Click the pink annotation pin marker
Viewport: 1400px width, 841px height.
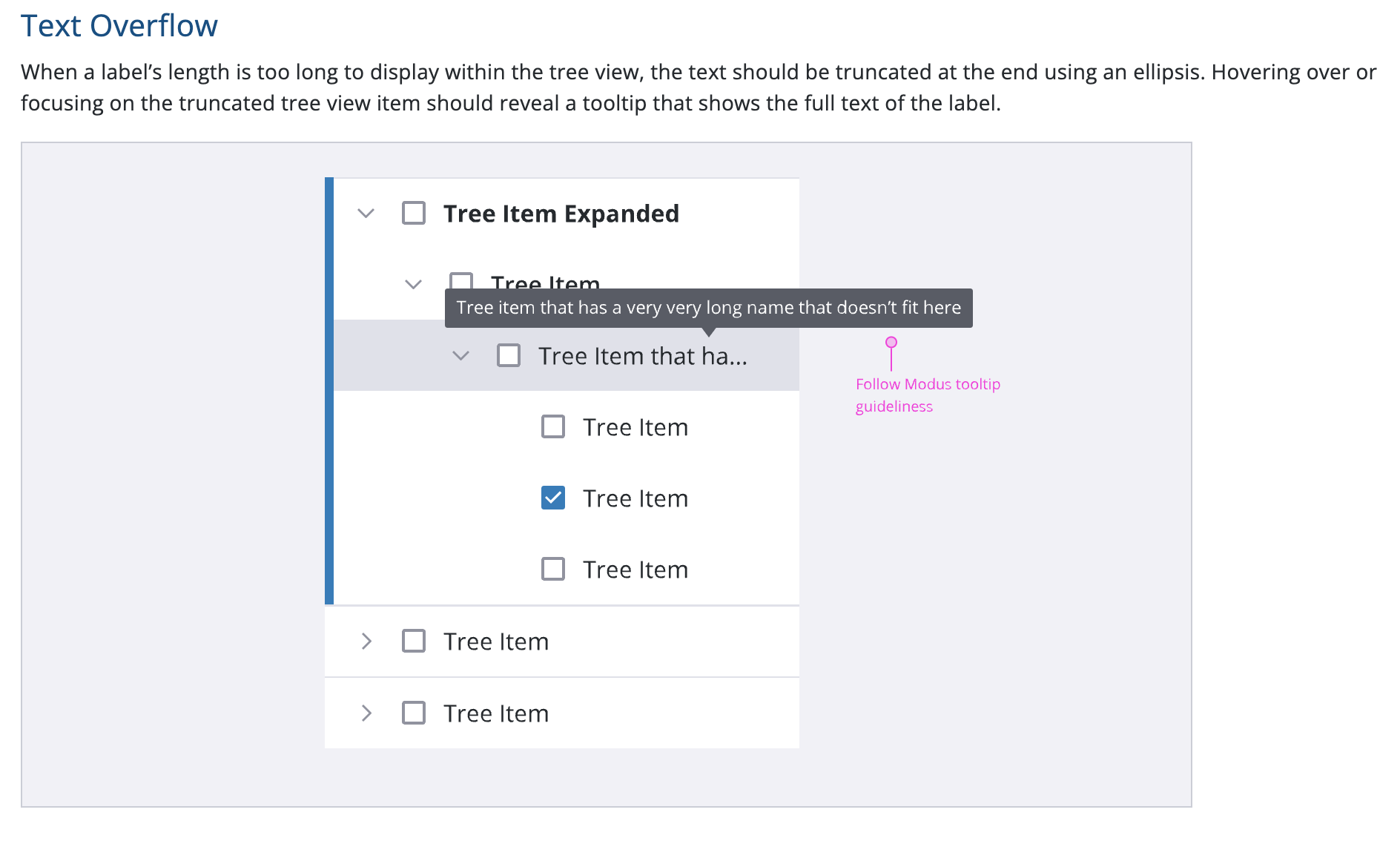tap(891, 343)
